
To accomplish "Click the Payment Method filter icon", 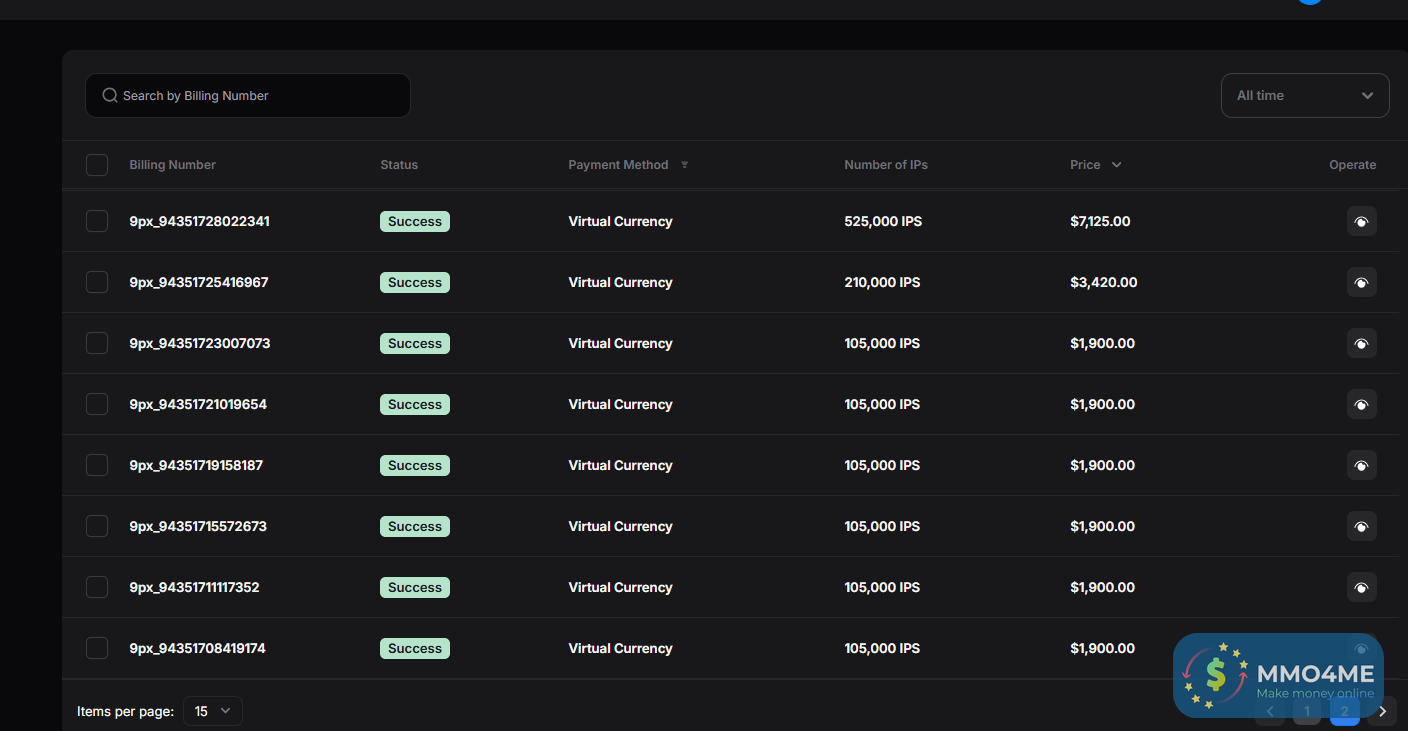I will click(x=685, y=165).
